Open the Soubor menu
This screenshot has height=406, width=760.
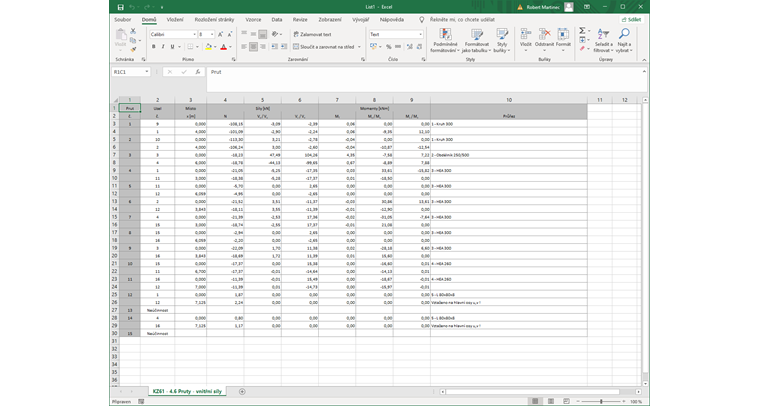pyautogui.click(x=123, y=20)
